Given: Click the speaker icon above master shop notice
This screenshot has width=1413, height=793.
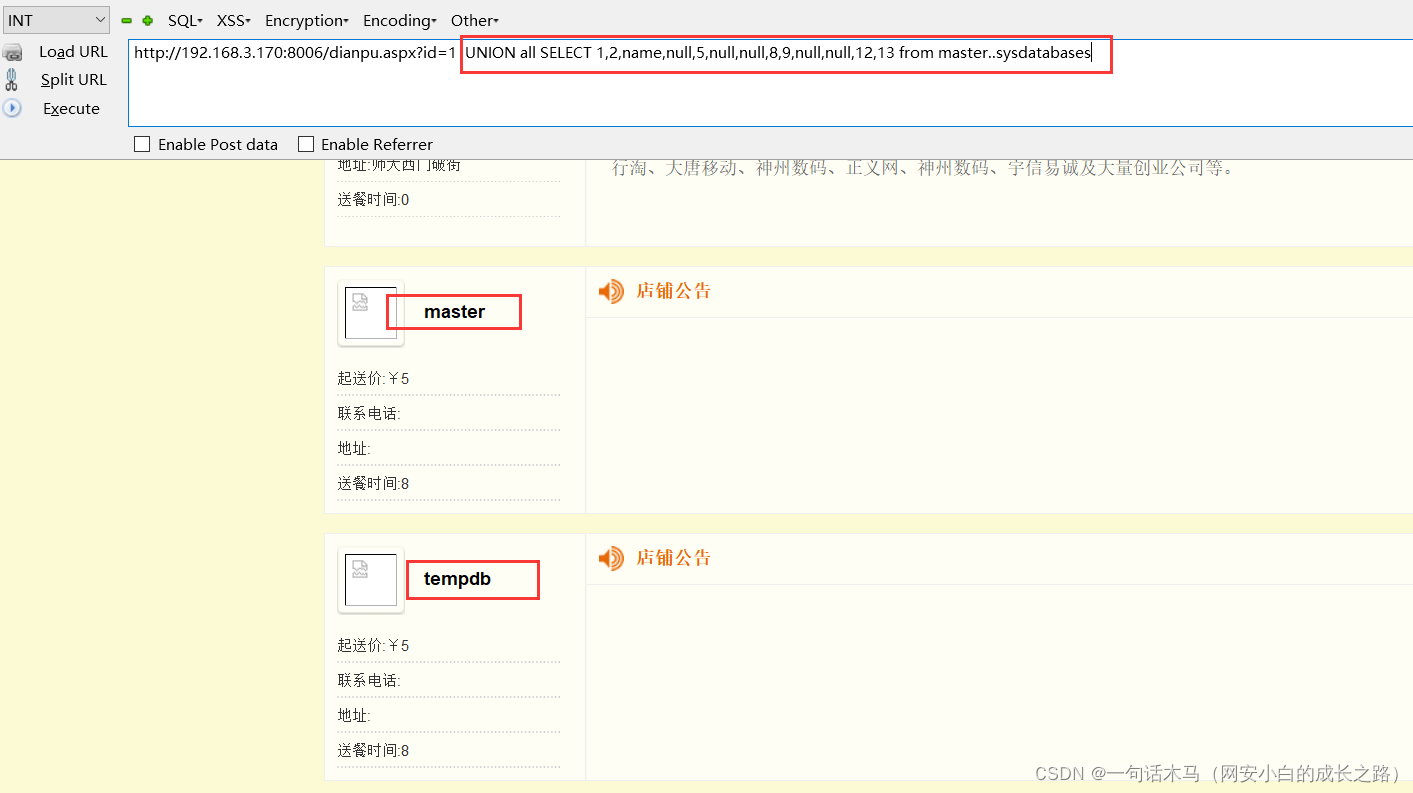Looking at the screenshot, I should 611,291.
